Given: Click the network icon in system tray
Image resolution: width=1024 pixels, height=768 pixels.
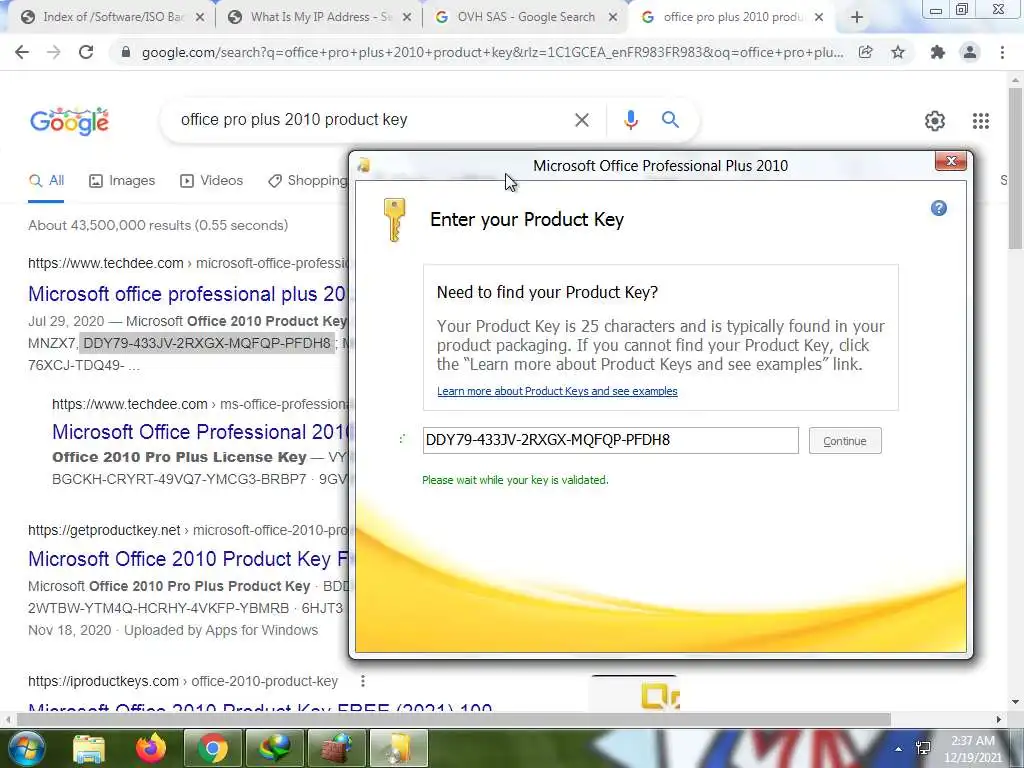Looking at the screenshot, I should coord(923,748).
